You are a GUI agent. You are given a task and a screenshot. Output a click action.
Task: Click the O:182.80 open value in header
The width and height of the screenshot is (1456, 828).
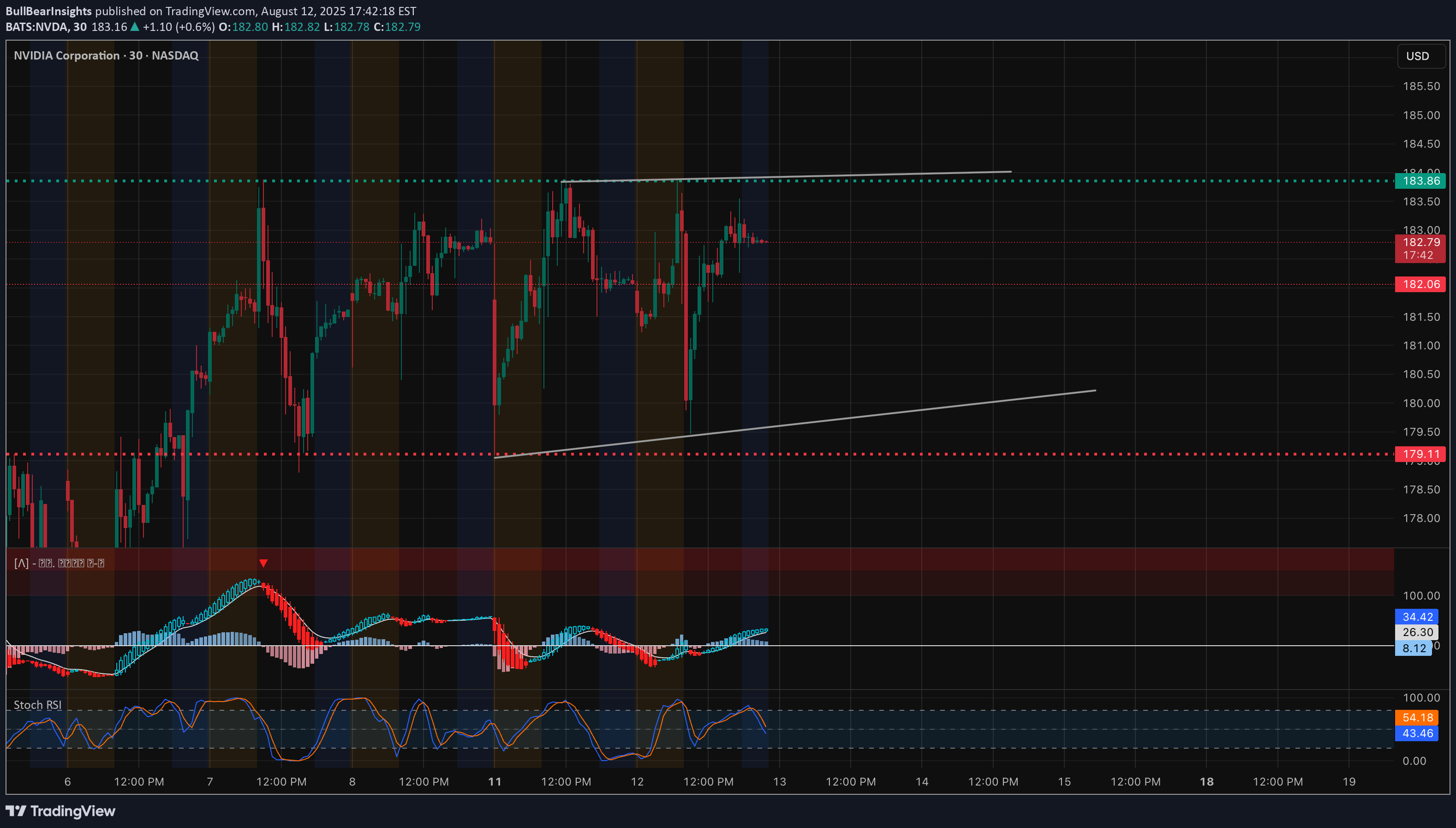243,27
